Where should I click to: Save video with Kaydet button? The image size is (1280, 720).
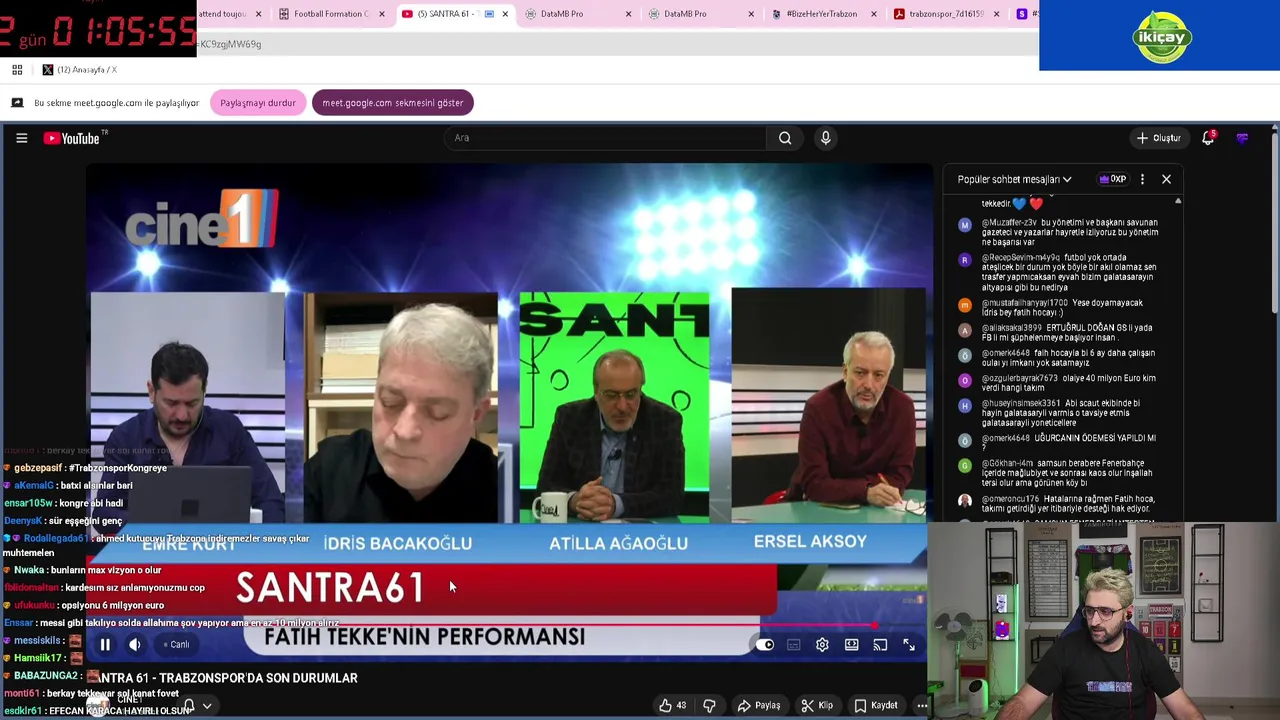click(x=875, y=705)
